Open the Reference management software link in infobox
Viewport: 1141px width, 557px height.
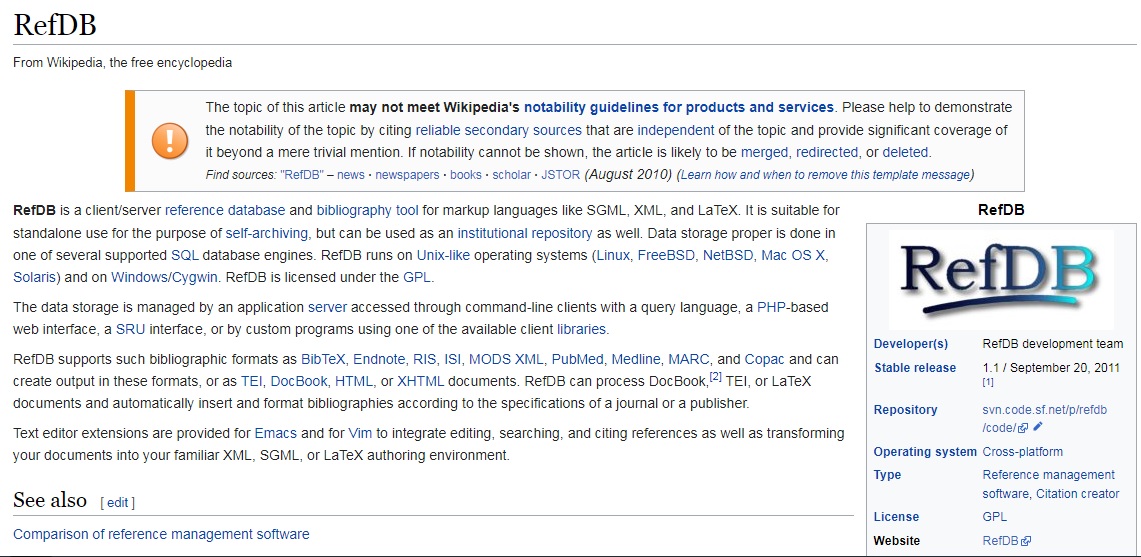pos(1049,484)
